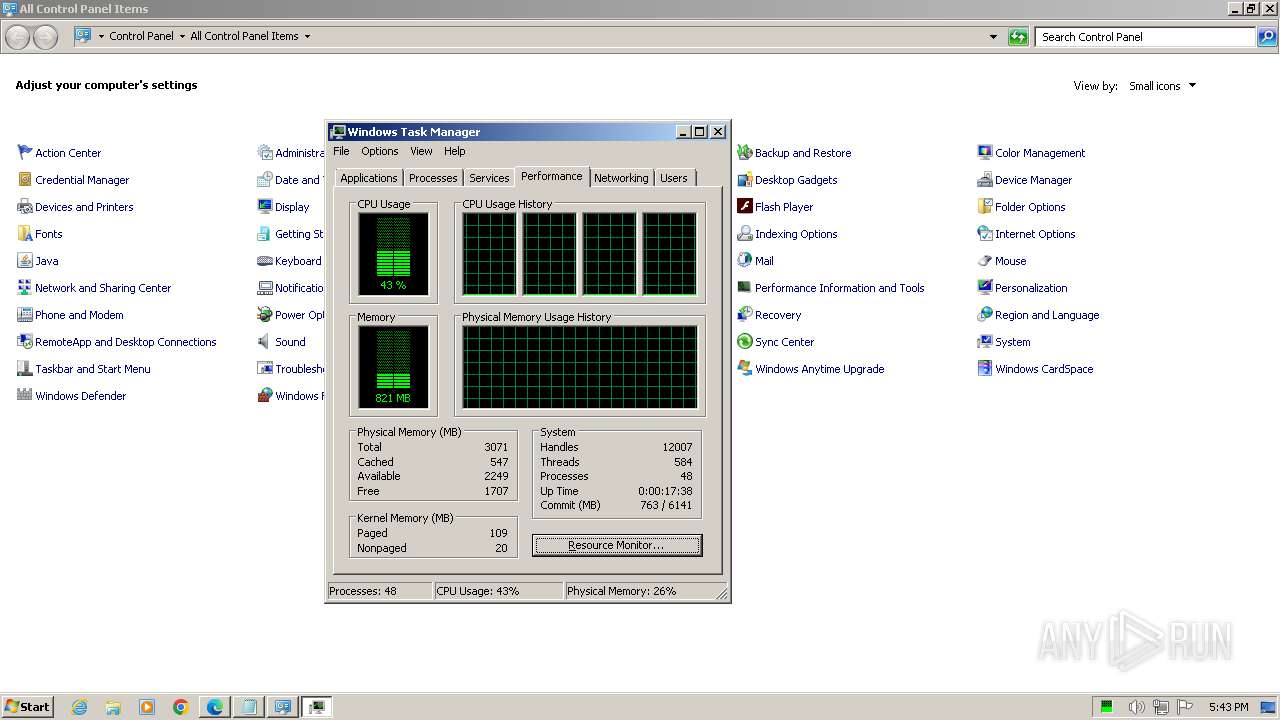Open Windows Defender icon
The width and height of the screenshot is (1280, 720).
(25, 395)
